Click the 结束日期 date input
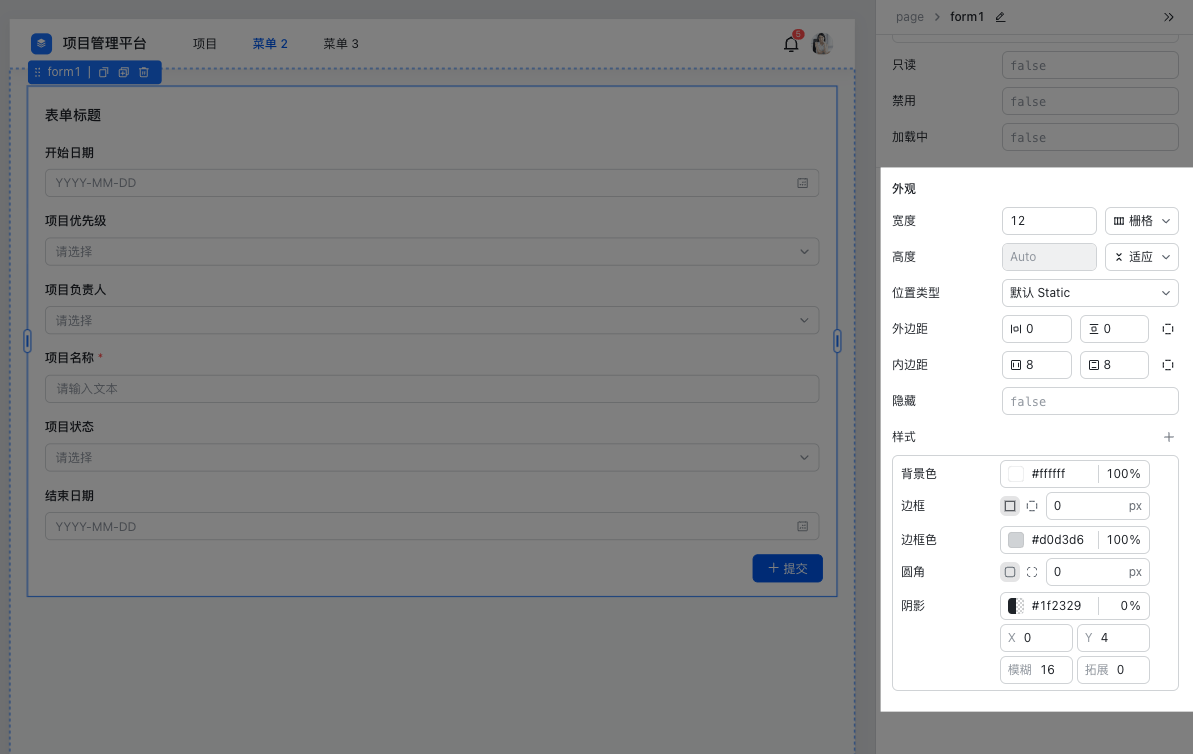 point(431,527)
